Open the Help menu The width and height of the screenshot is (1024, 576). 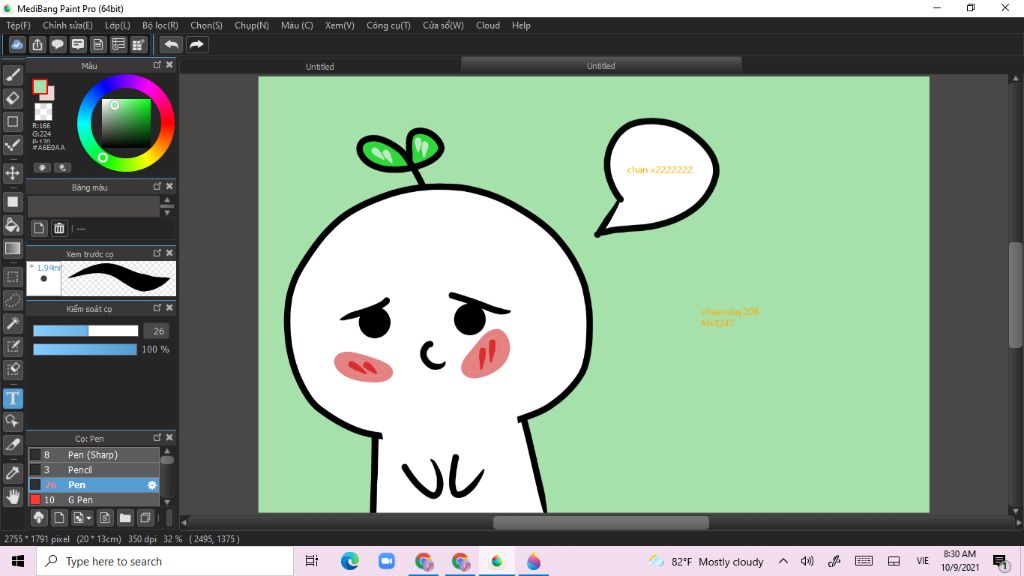(x=521, y=25)
